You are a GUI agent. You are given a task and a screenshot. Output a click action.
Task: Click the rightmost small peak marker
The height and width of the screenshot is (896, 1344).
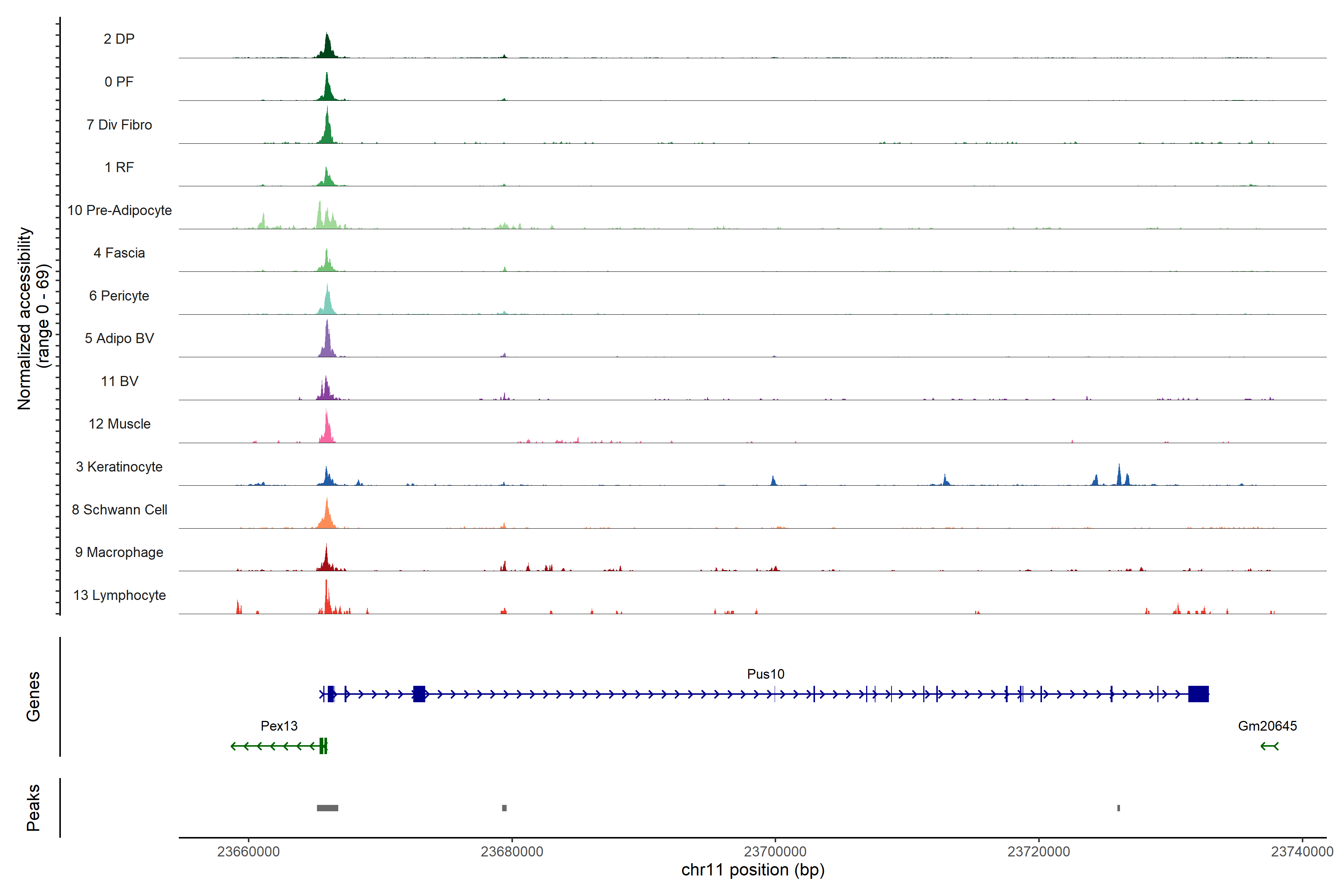[1118, 808]
